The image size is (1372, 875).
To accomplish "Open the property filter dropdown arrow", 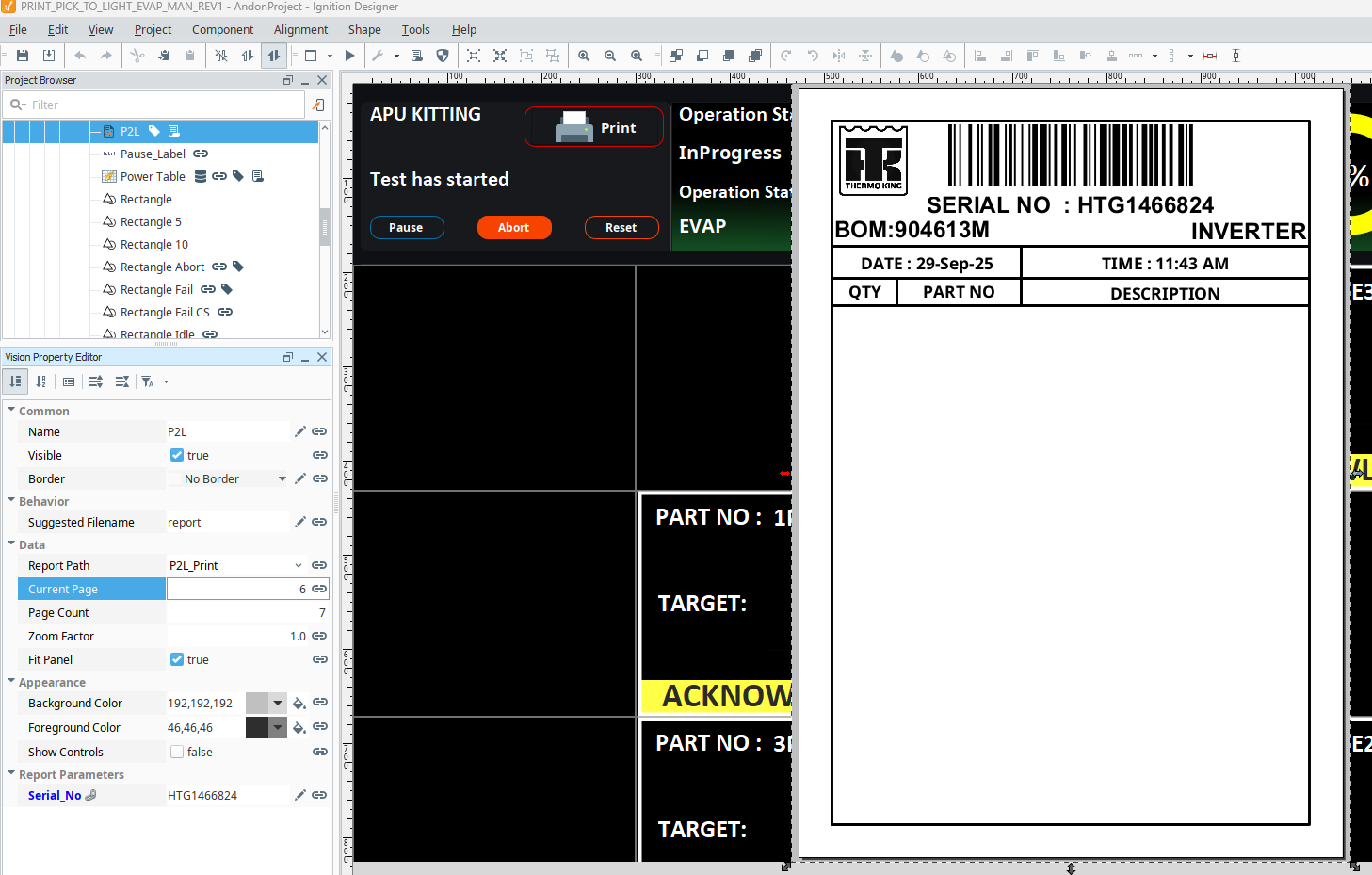I will [167, 381].
